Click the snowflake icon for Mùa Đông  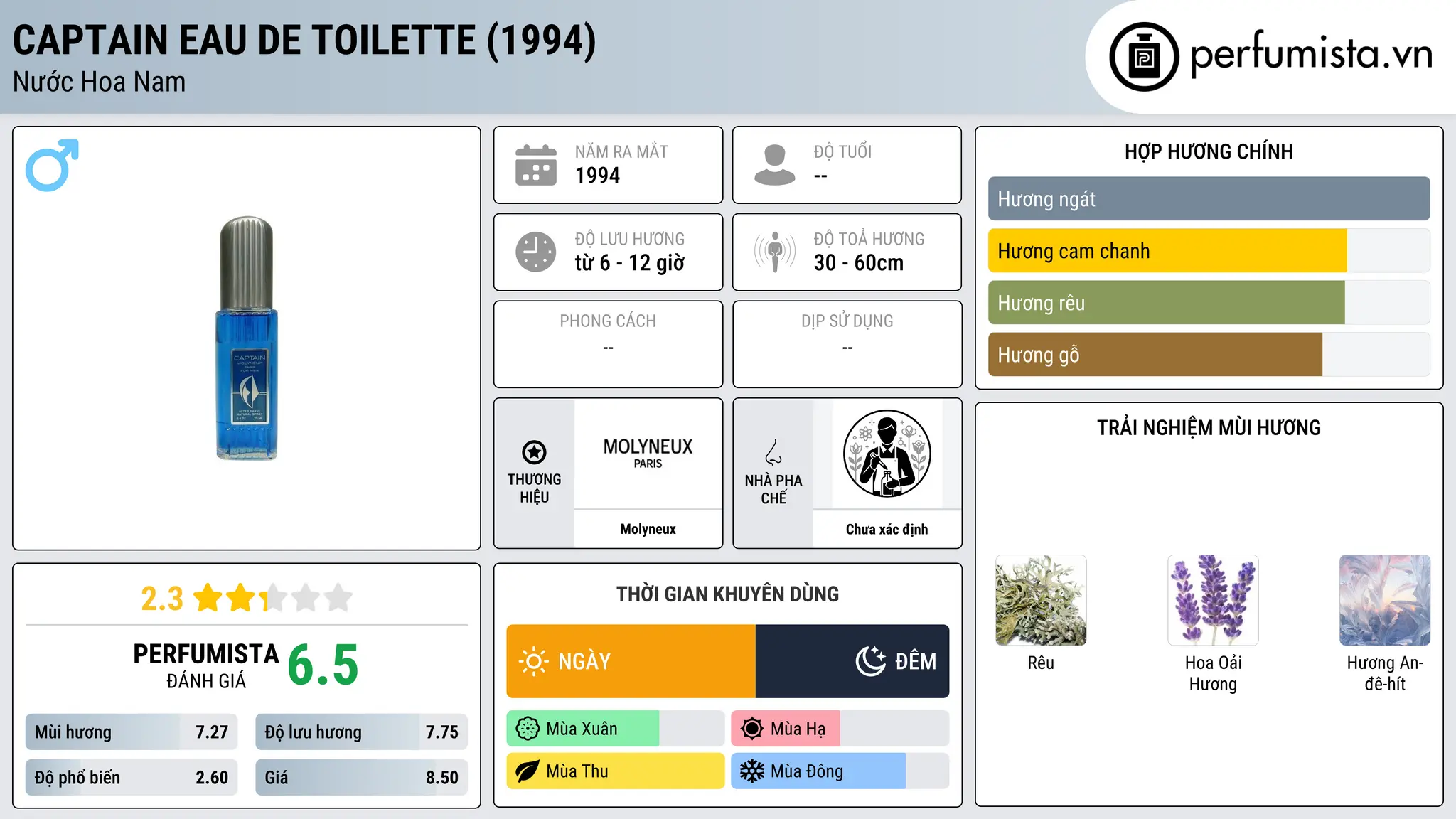pos(752,771)
